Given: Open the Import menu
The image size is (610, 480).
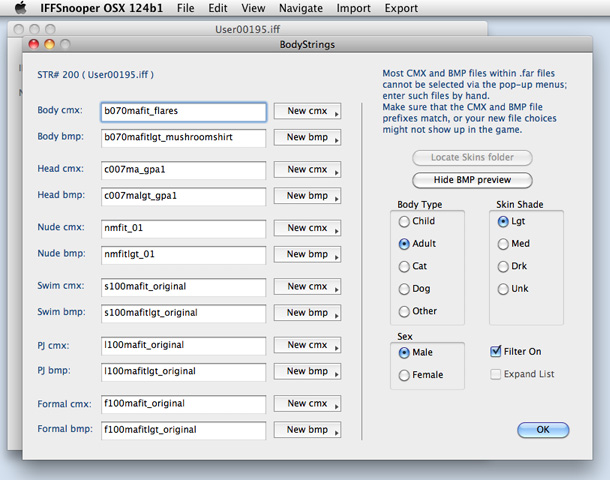Looking at the screenshot, I should pyautogui.click(x=353, y=8).
